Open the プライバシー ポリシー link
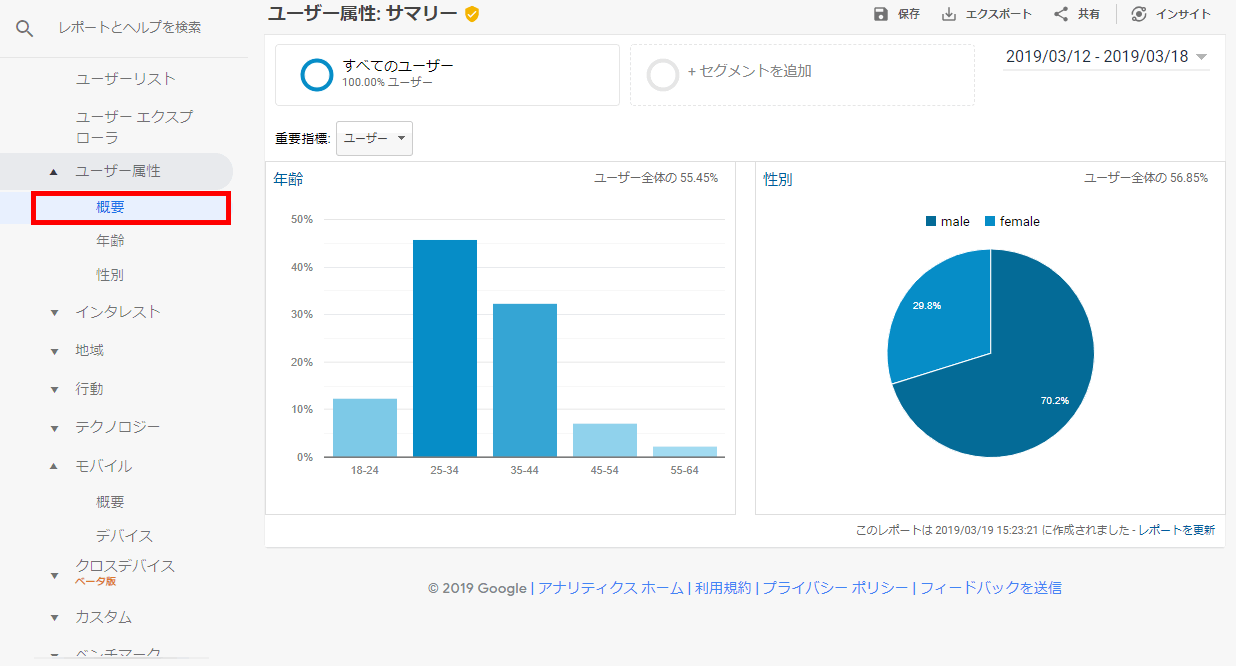Viewport: 1236px width, 666px height. point(835,588)
